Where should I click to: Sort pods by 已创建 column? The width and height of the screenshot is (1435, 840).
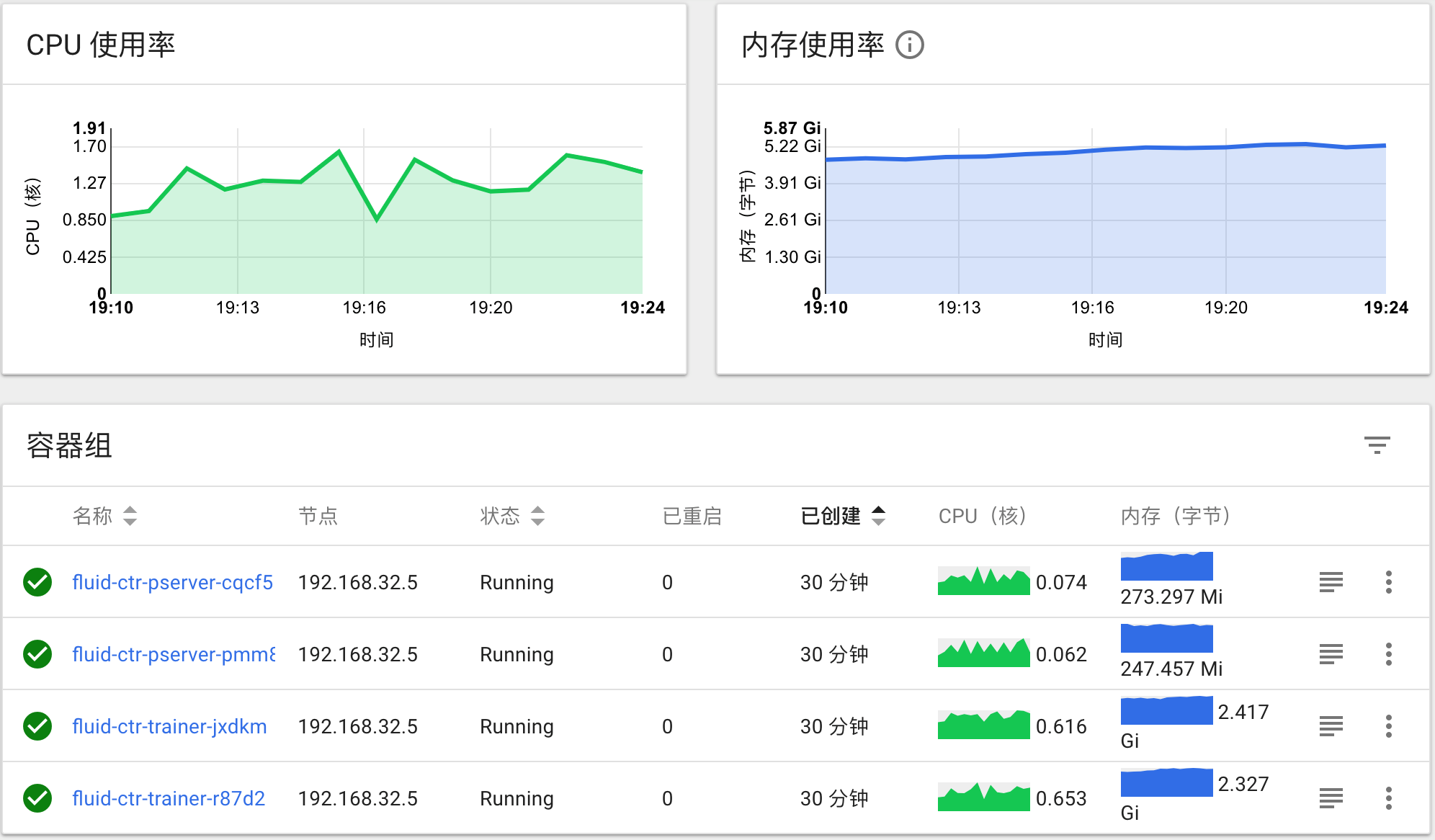(x=843, y=516)
